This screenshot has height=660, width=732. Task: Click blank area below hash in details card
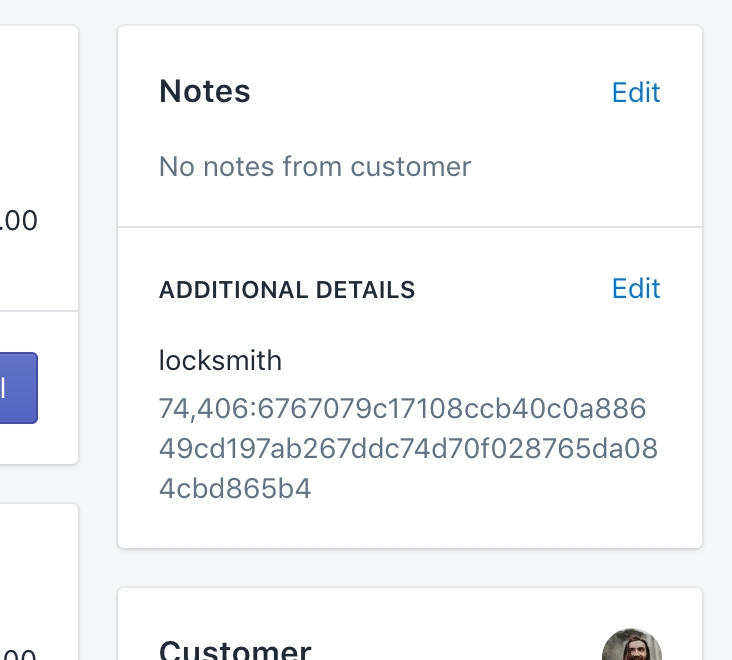410,526
